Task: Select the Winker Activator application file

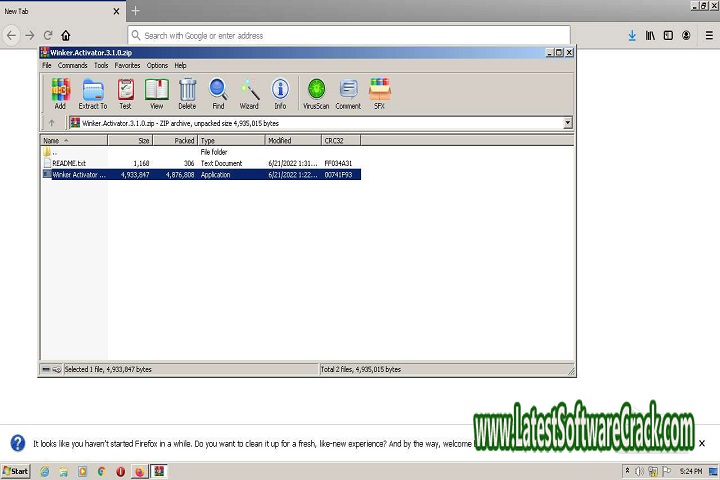Action: [x=201, y=175]
